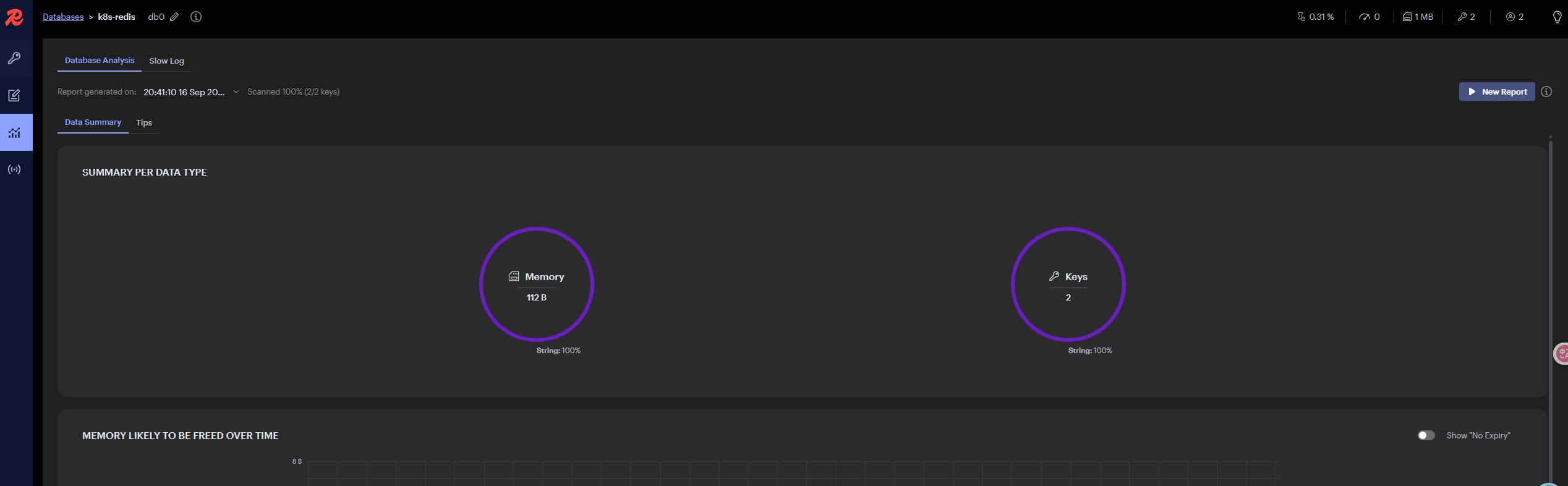Screen dimensions: 1568x486
Task: Expand the report generated date dropdown
Action: click(x=236, y=92)
